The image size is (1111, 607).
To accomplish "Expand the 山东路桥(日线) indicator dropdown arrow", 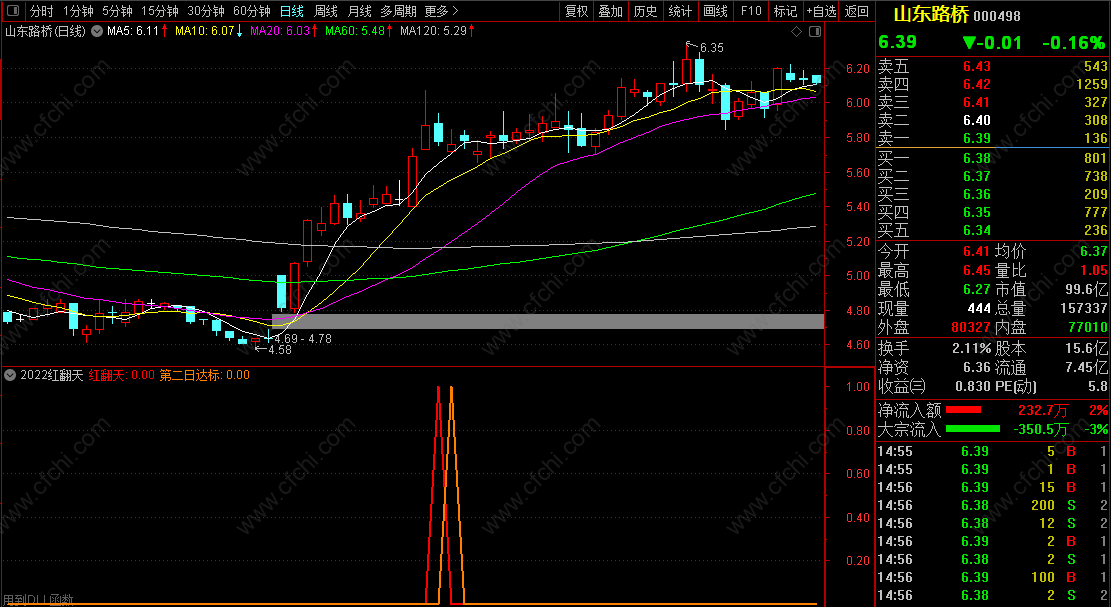I will [96, 31].
